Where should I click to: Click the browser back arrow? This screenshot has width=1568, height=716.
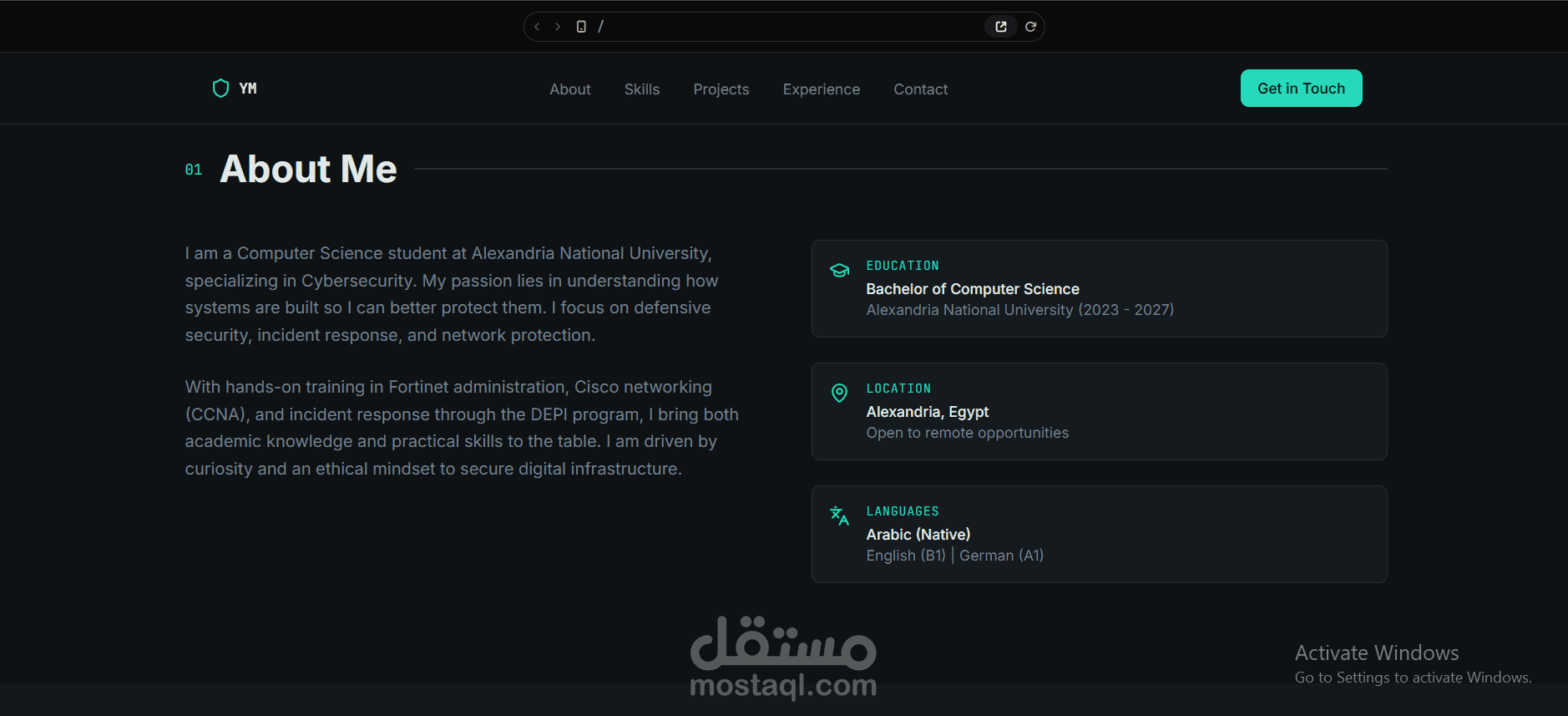click(537, 27)
